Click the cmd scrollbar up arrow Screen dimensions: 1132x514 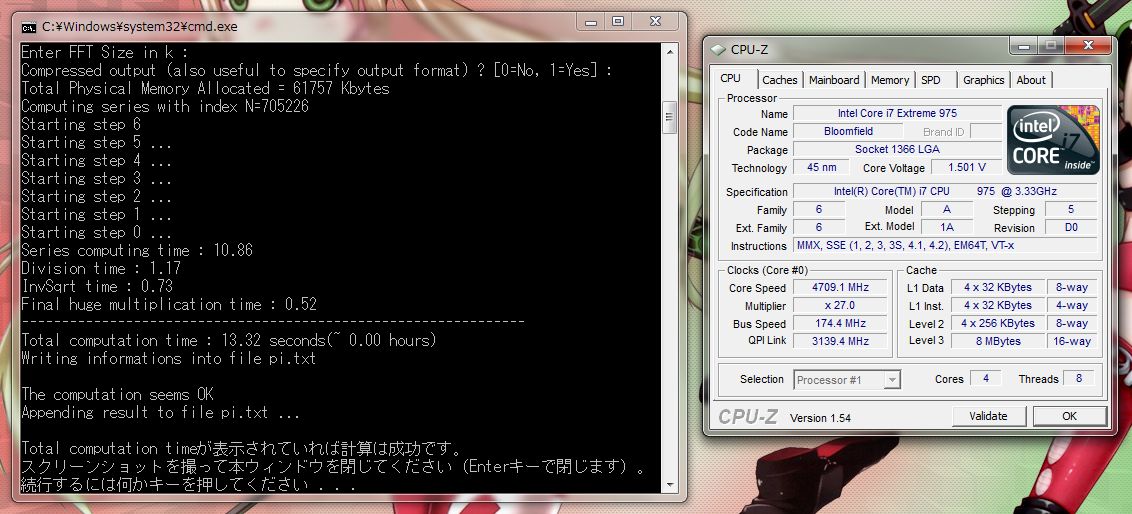click(669, 51)
